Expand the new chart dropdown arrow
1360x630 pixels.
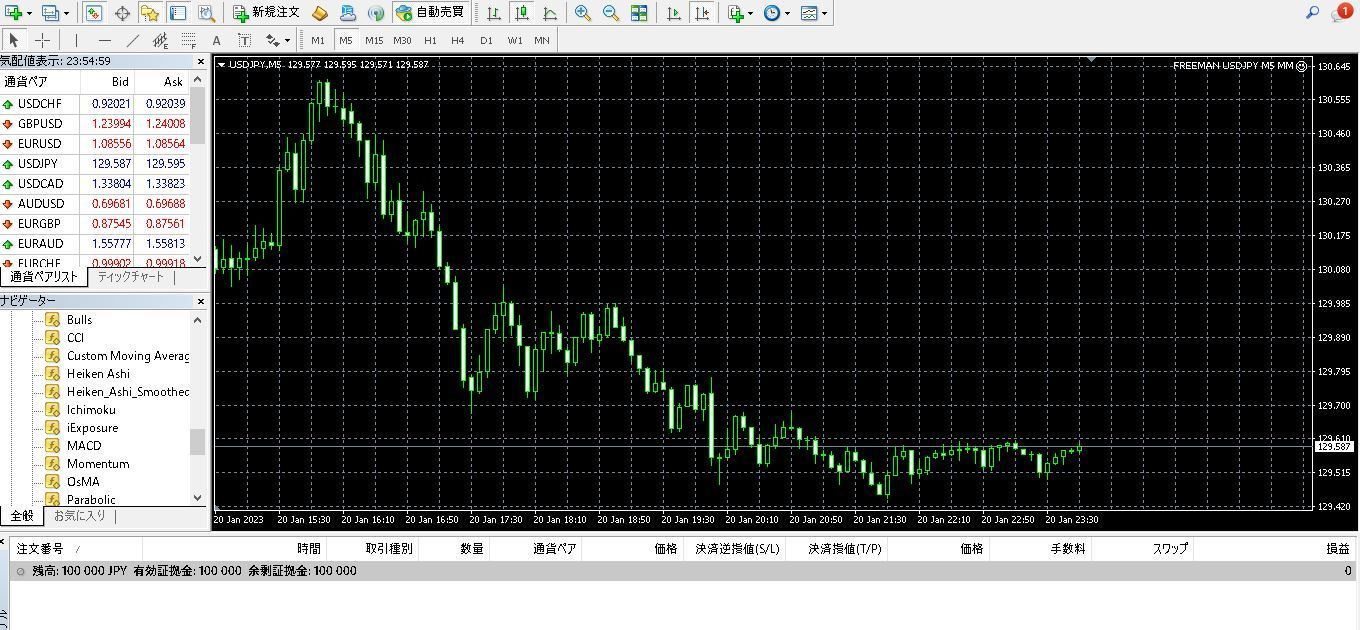point(29,13)
